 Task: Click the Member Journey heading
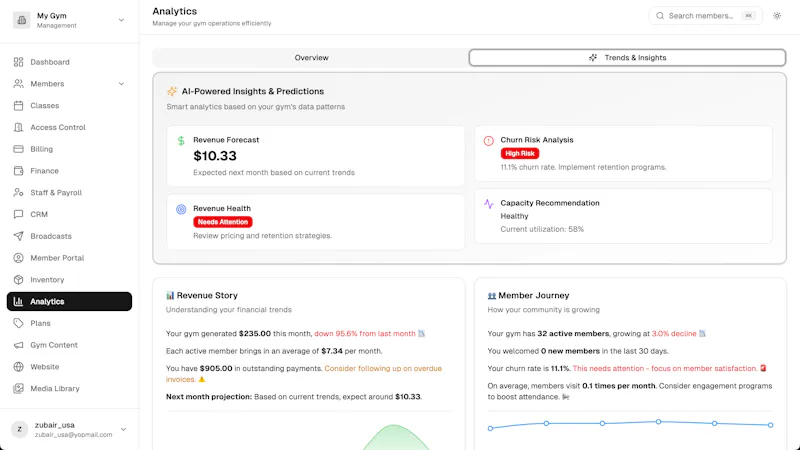tap(534, 295)
